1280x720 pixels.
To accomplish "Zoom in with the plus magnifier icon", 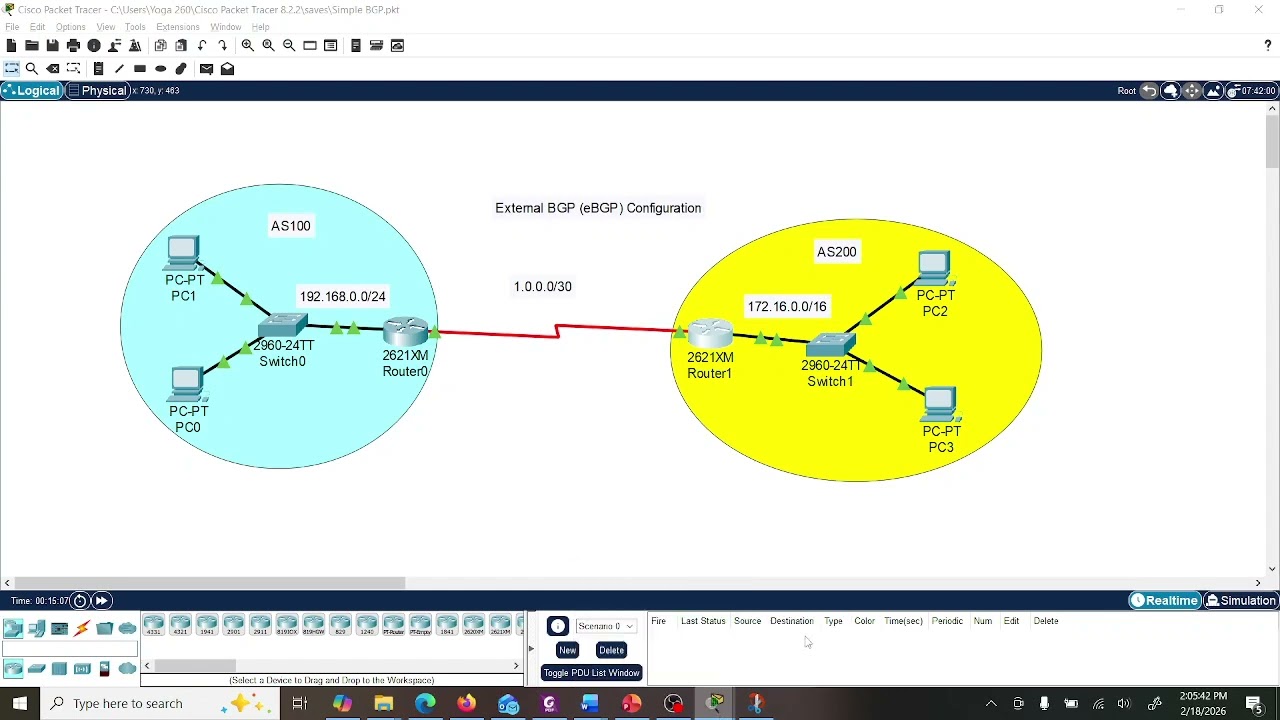I will click(x=247, y=46).
